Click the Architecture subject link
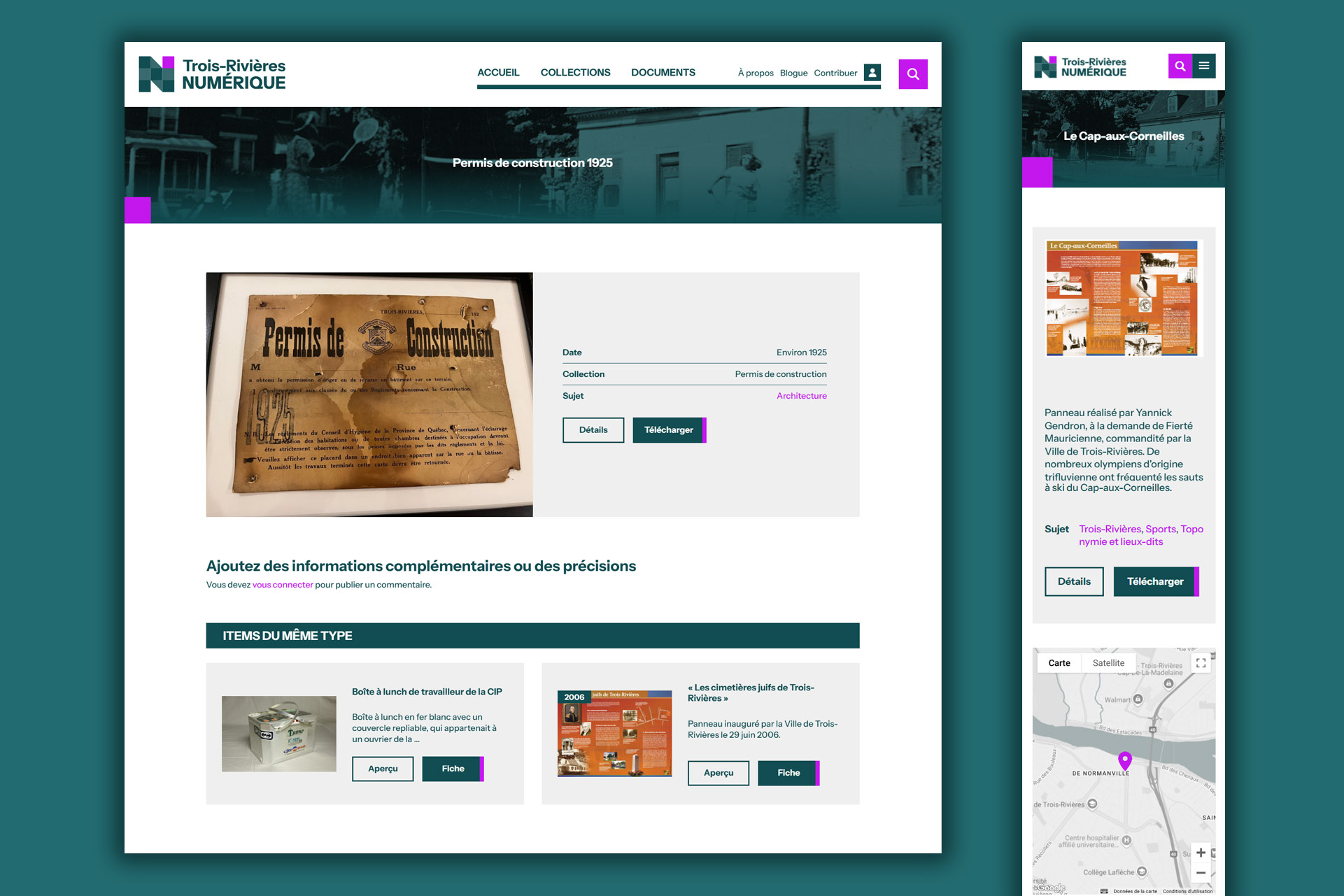 [x=801, y=396]
